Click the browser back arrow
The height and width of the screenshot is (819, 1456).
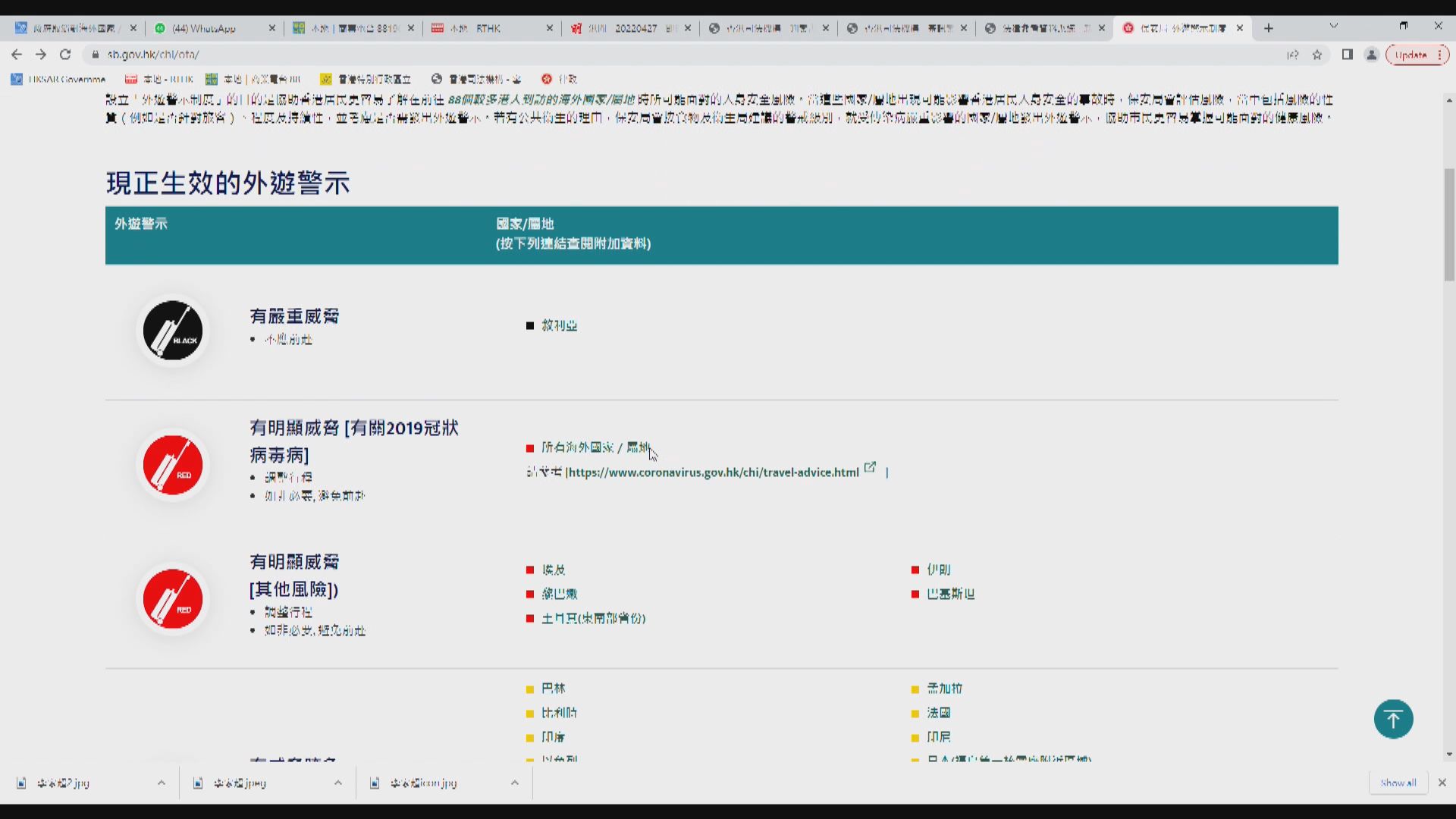(x=16, y=54)
